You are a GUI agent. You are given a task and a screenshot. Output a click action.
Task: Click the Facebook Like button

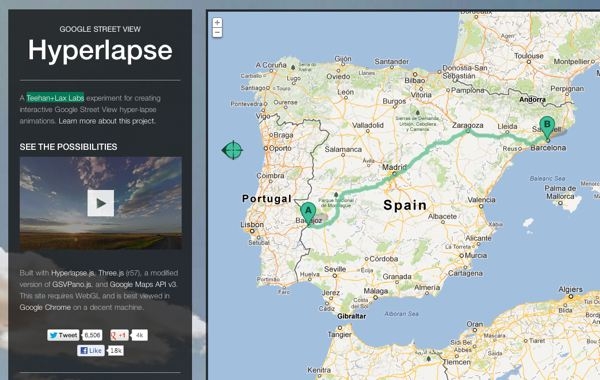(90, 351)
